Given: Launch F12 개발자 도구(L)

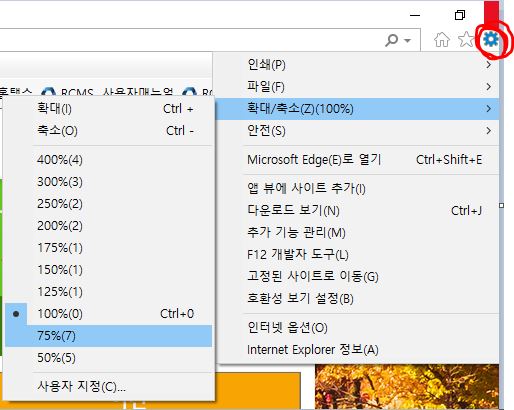Looking at the screenshot, I should (358, 254).
